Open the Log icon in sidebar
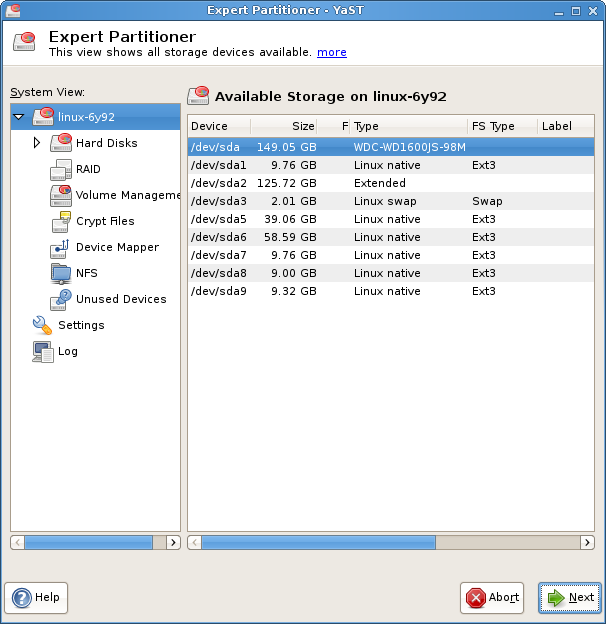Screen dimensions: 606x624 42,351
